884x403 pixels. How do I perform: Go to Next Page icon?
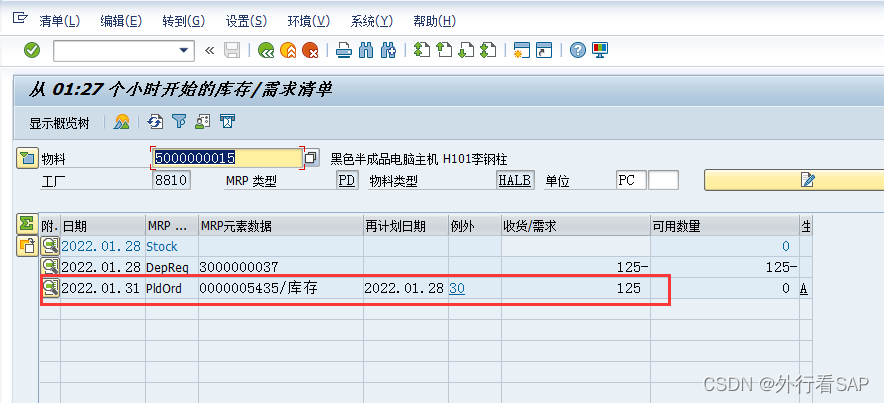[x=466, y=50]
